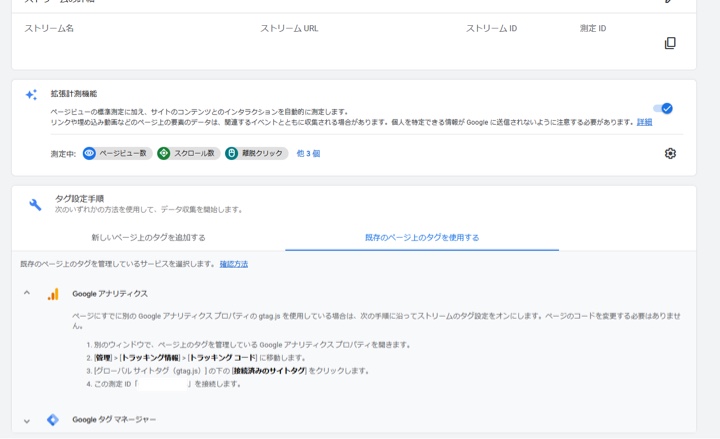Copy the measurement ID with the copy icon
720x439 pixels.
click(x=670, y=43)
